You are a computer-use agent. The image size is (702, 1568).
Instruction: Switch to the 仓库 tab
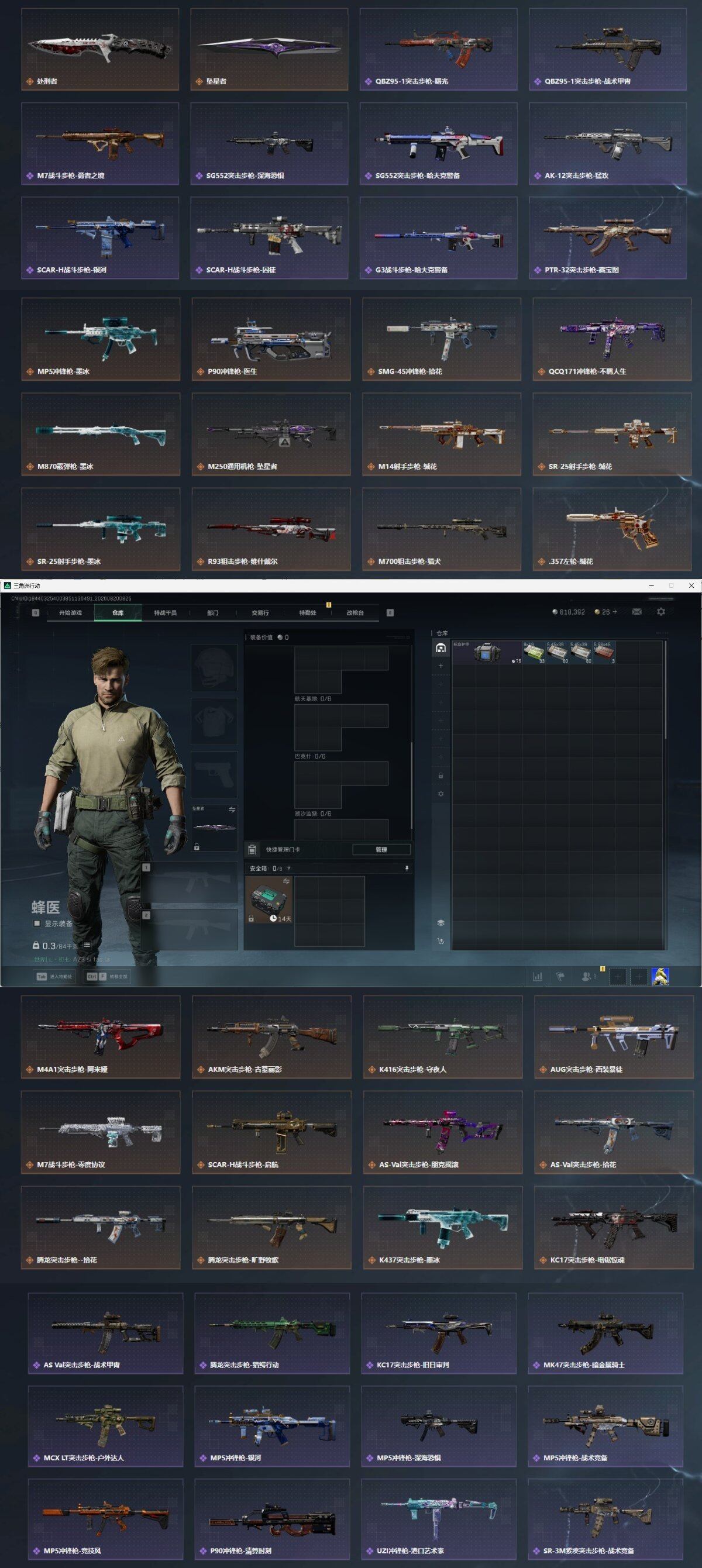[x=118, y=613]
